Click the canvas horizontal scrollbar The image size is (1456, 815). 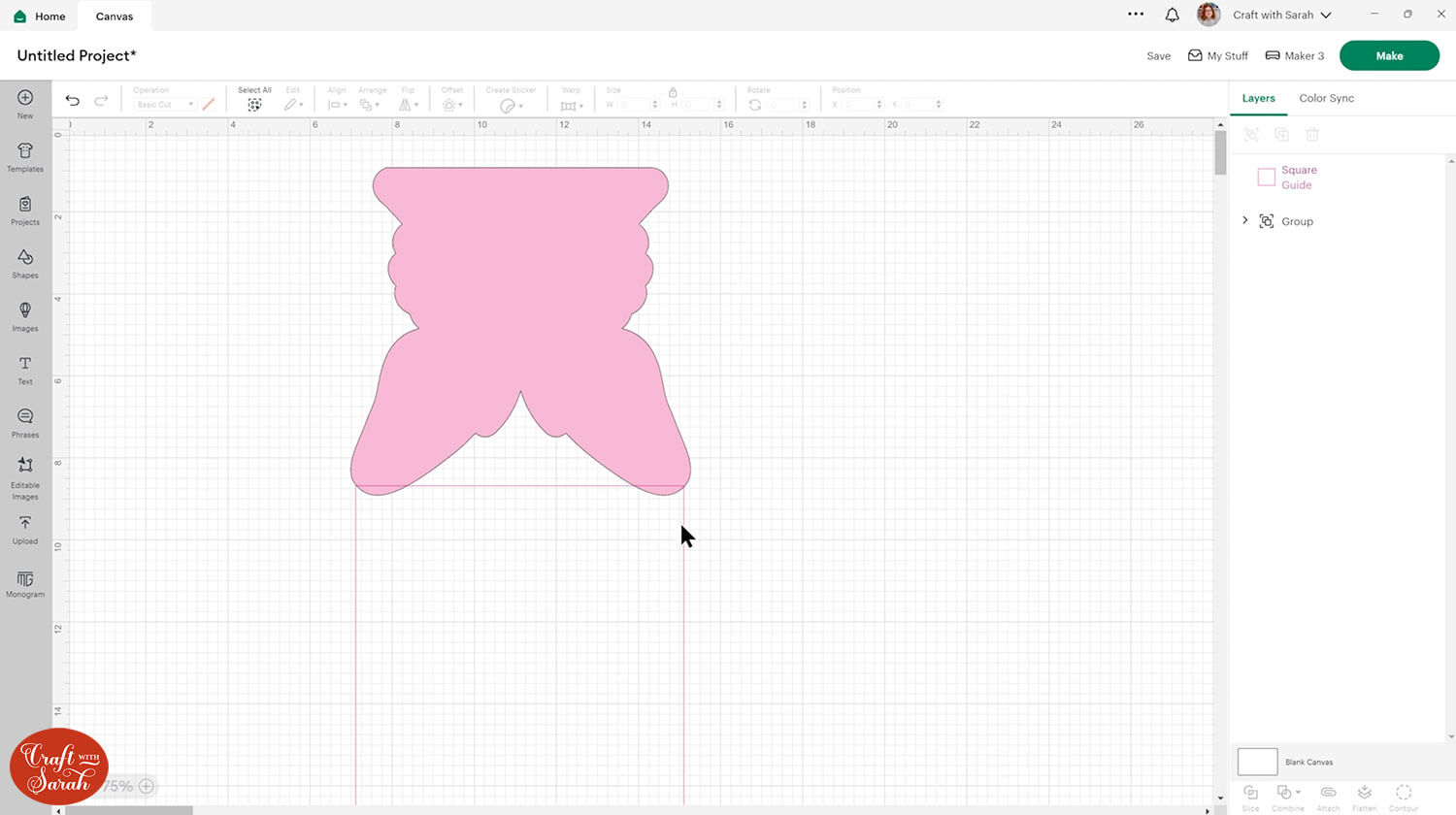point(129,810)
